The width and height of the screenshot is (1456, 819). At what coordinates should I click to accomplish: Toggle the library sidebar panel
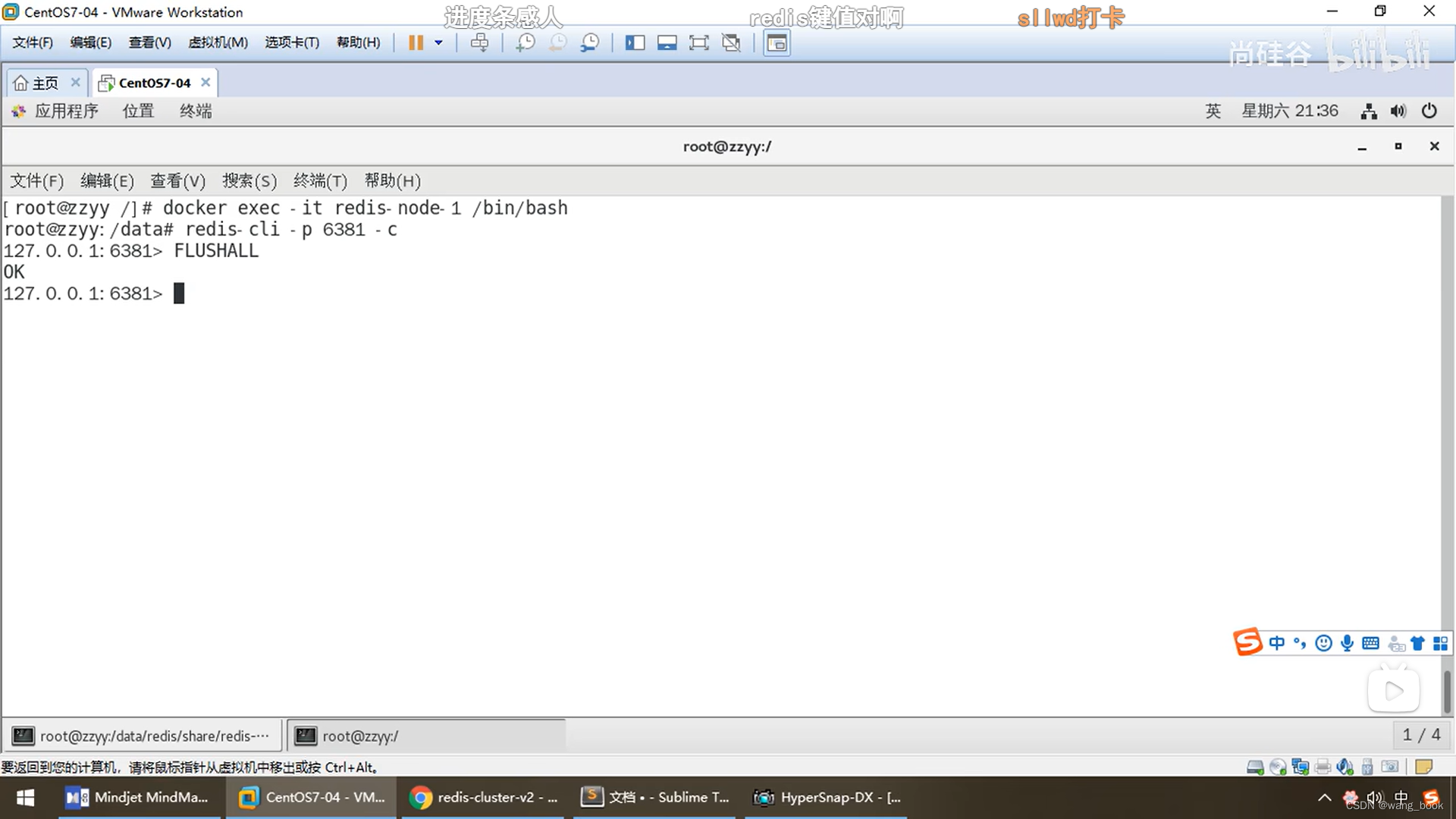(x=635, y=42)
